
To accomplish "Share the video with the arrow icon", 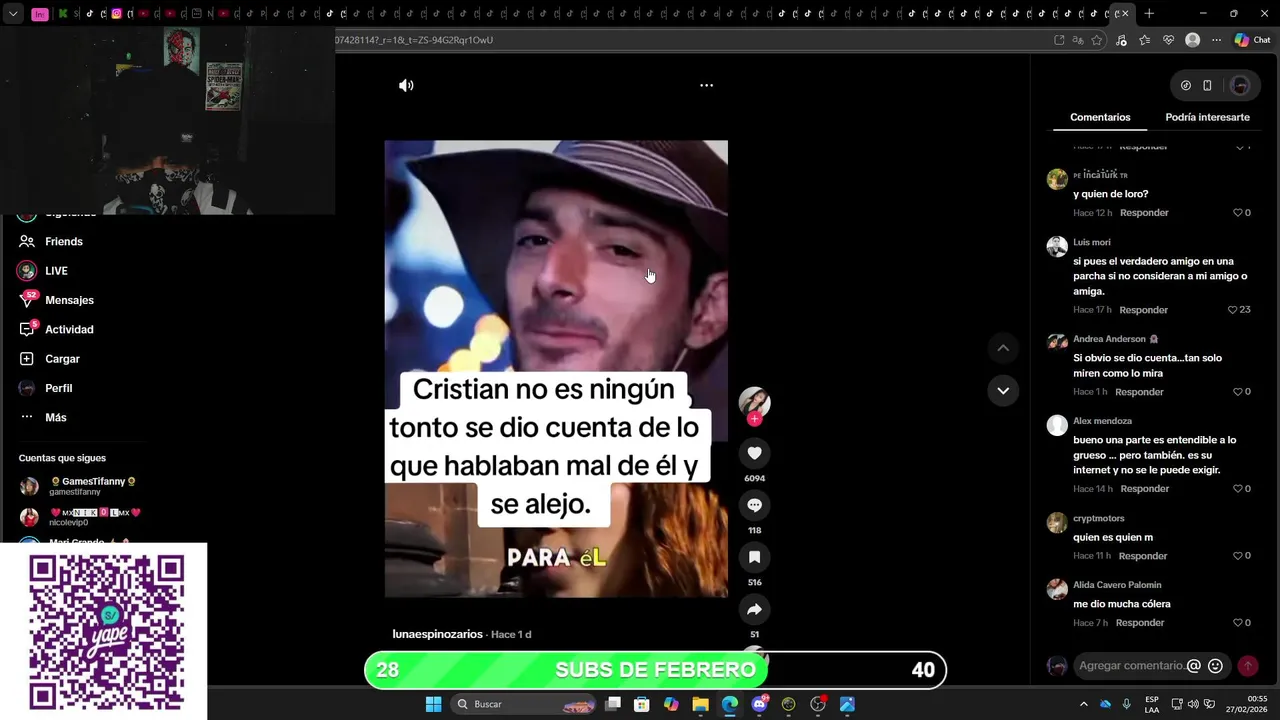I will click(754, 609).
